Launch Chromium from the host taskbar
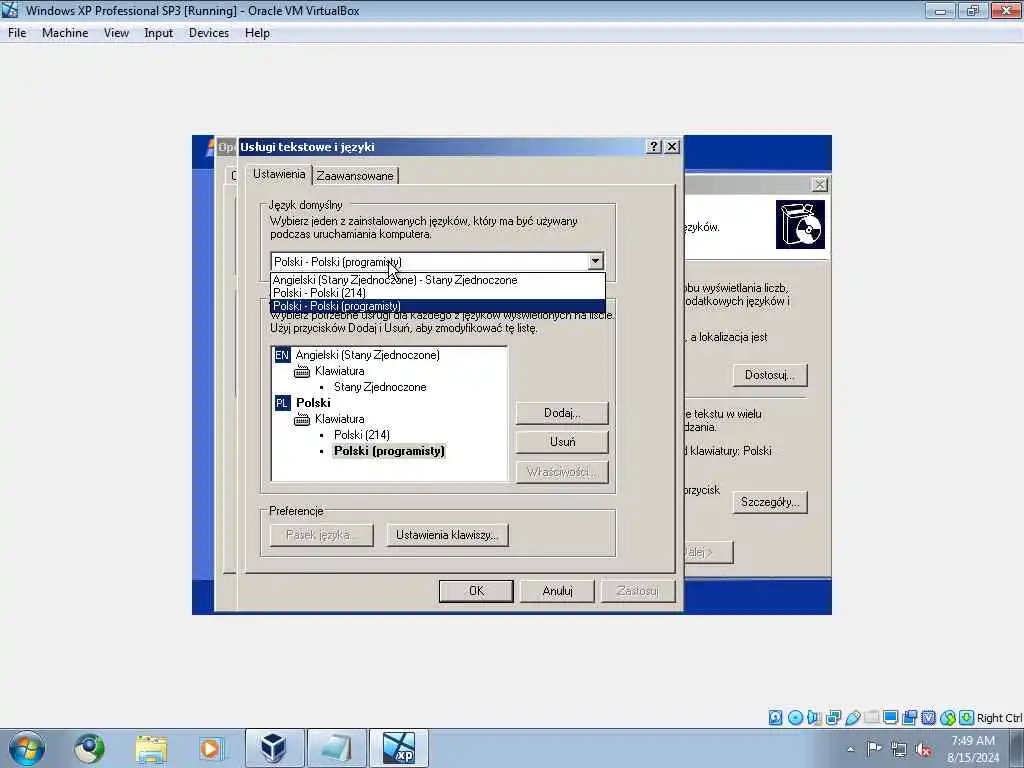The width and height of the screenshot is (1024, 768). coord(89,748)
